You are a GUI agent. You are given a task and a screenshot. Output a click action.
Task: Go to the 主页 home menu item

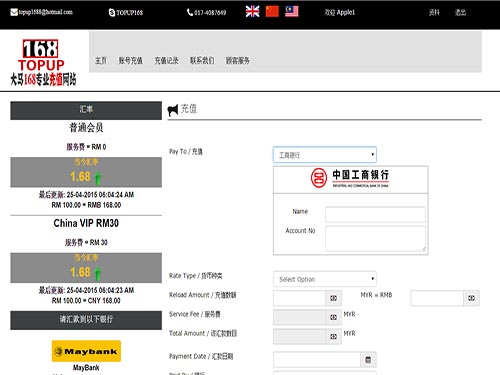pyautogui.click(x=101, y=61)
